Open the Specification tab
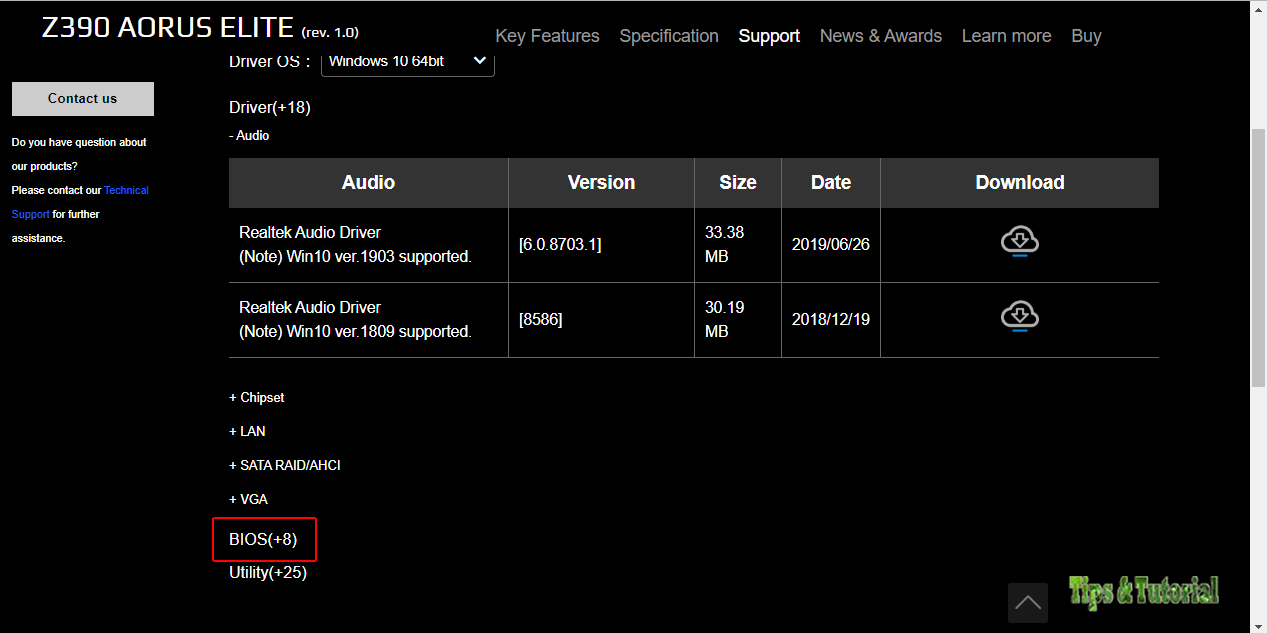 (x=669, y=36)
